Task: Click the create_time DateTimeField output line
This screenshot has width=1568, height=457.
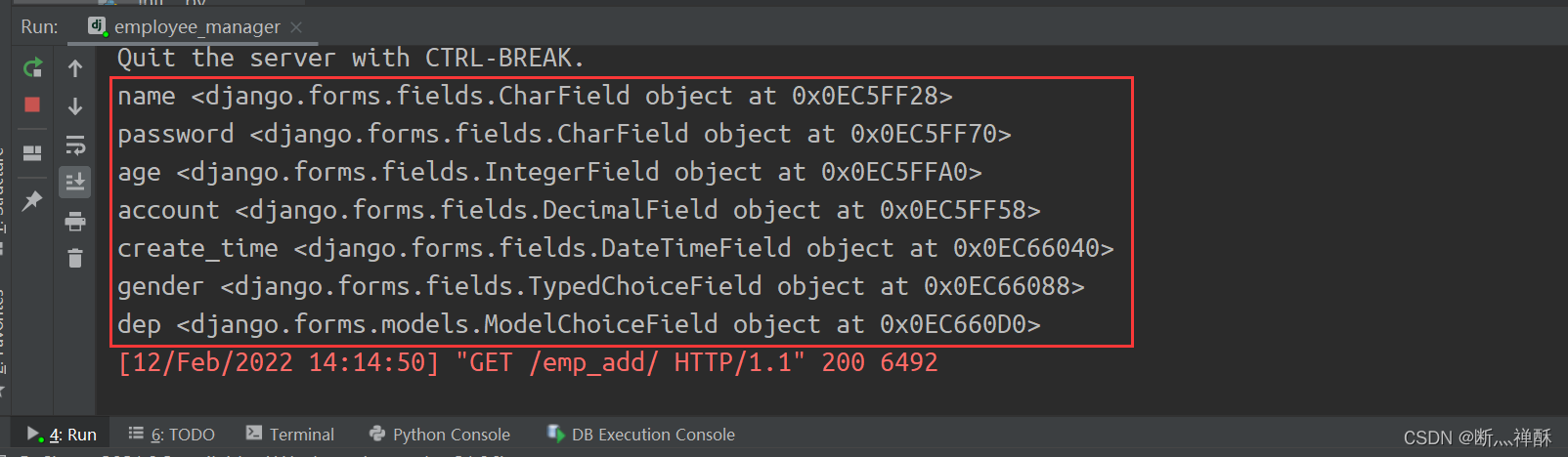Action: click(616, 248)
